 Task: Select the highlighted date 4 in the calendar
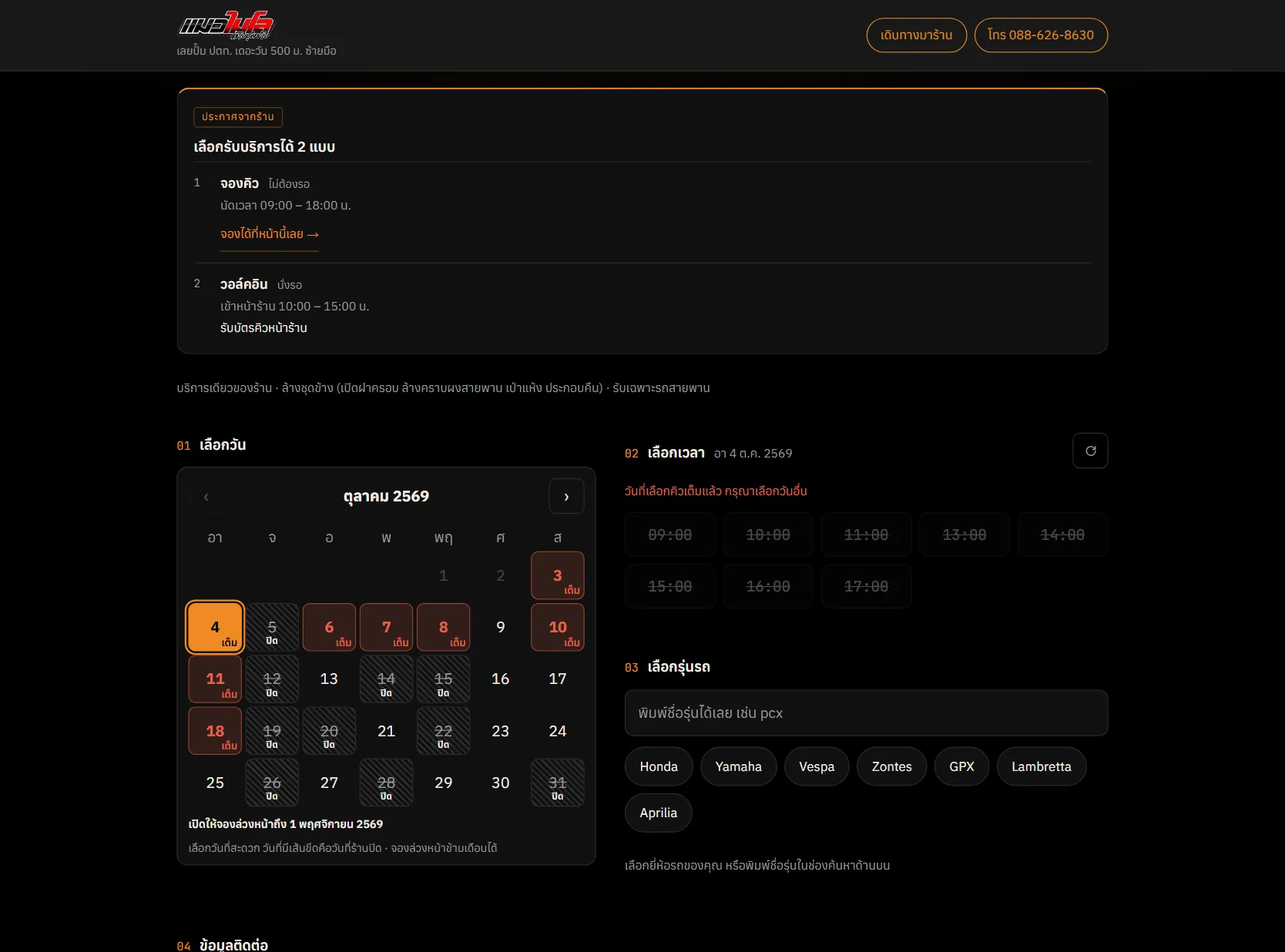click(215, 627)
